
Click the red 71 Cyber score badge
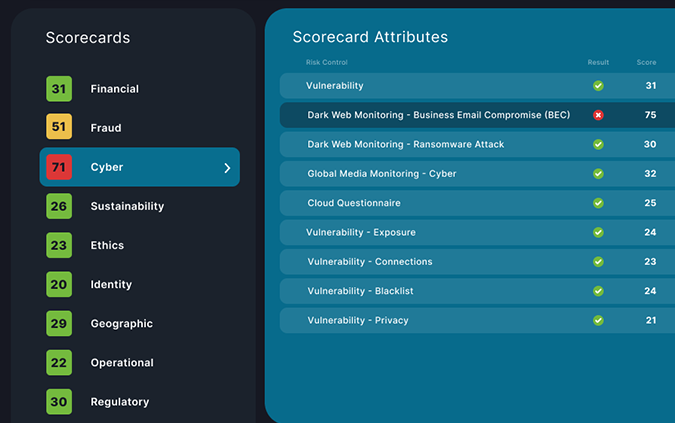pyautogui.click(x=59, y=167)
